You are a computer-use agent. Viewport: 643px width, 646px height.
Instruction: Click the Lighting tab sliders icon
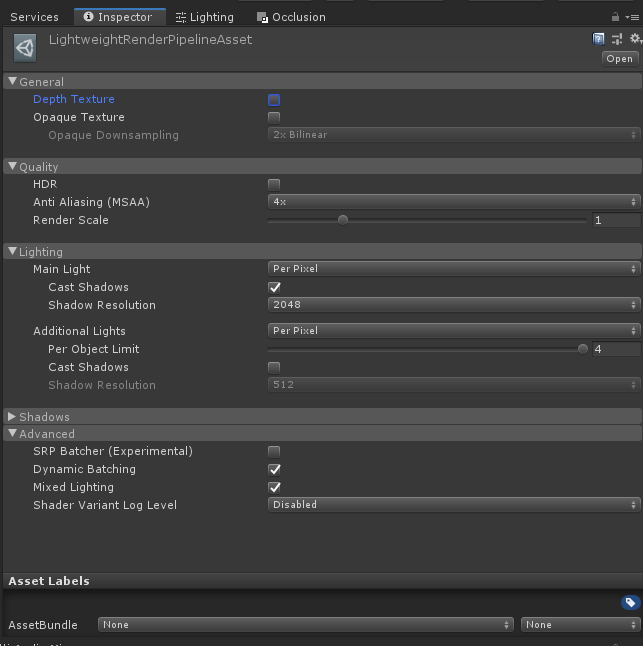pos(180,17)
